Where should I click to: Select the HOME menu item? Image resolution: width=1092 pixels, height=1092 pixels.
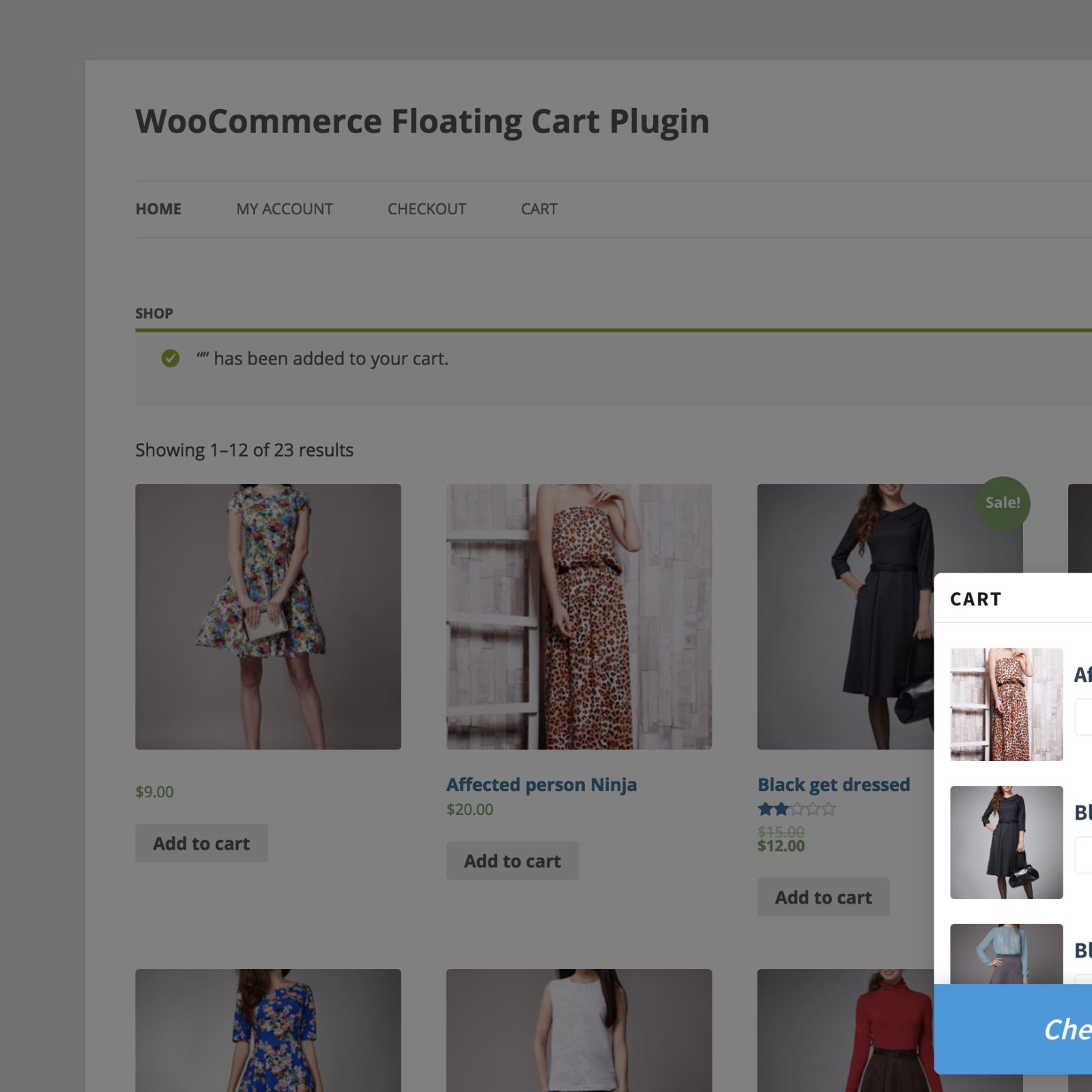pos(158,209)
